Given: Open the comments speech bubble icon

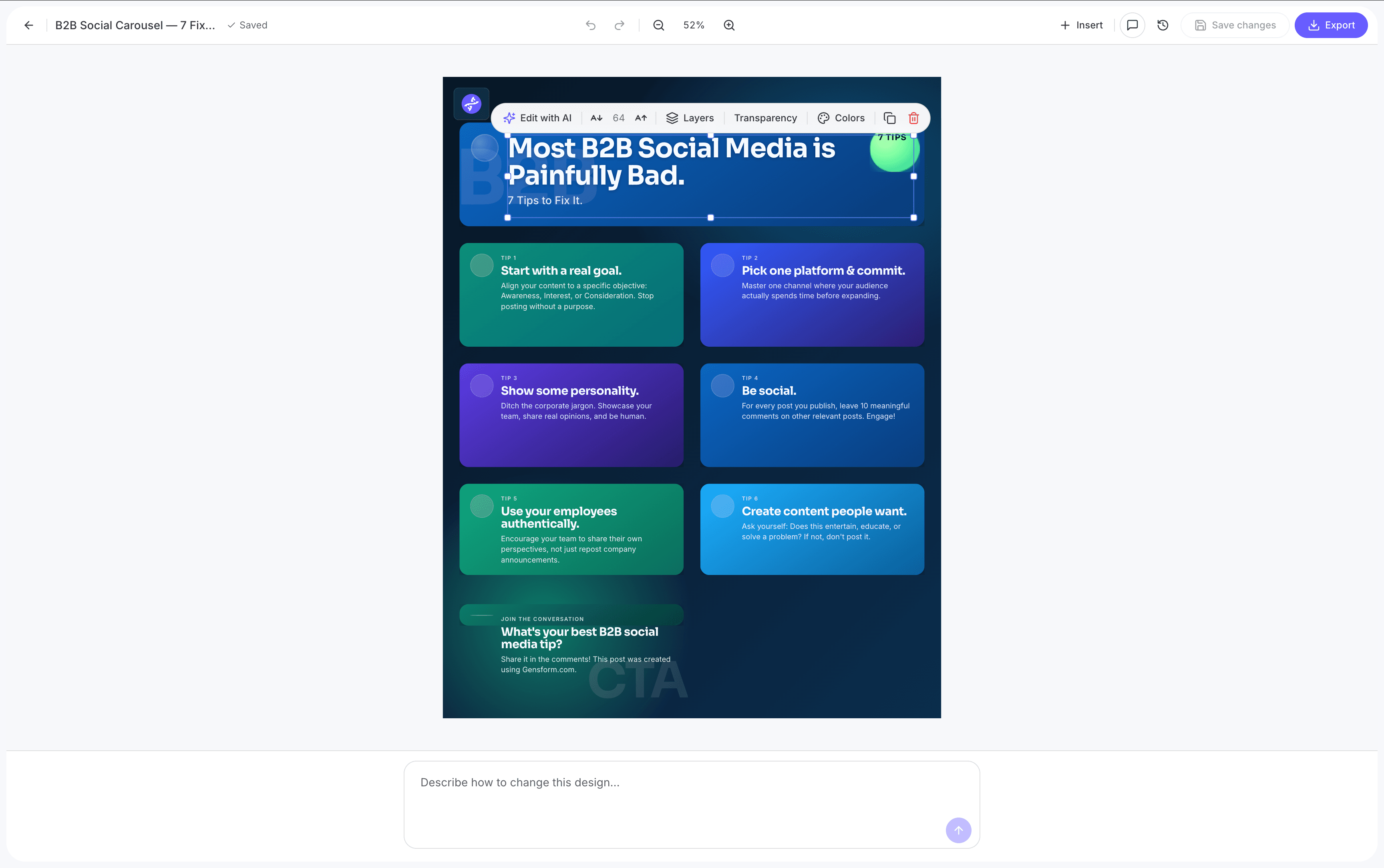Looking at the screenshot, I should (1132, 25).
